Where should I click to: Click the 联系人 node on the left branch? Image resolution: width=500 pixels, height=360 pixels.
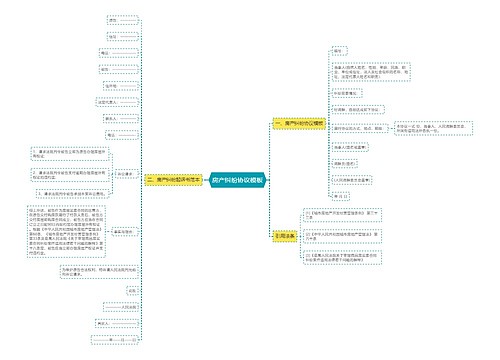pyautogui.click(x=121, y=119)
